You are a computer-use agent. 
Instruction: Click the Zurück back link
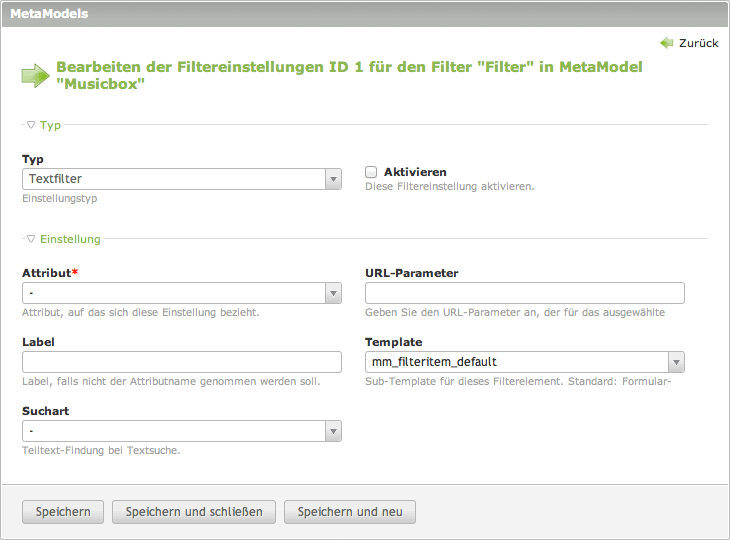tap(698, 43)
